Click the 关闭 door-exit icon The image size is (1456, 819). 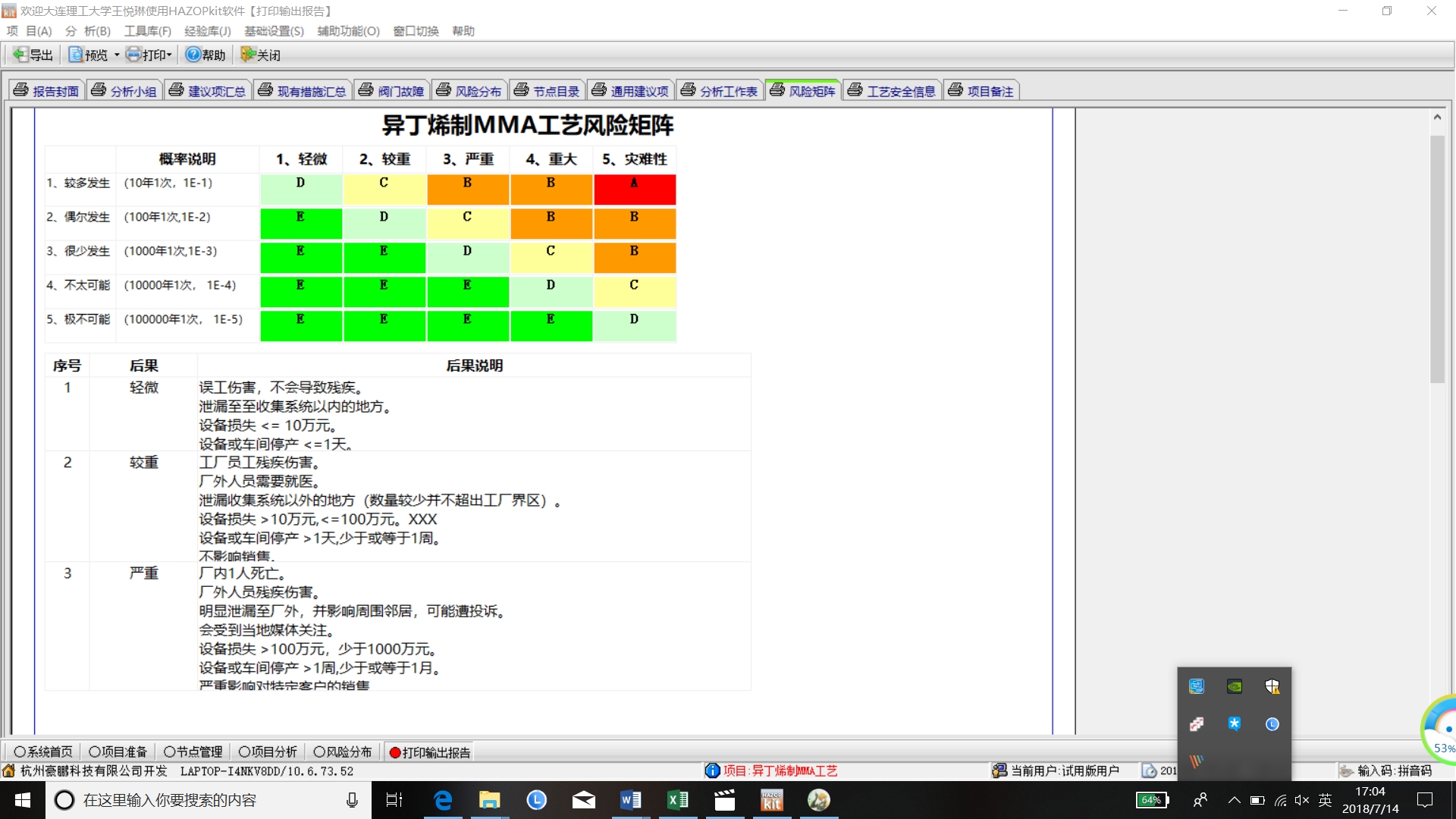[x=248, y=55]
